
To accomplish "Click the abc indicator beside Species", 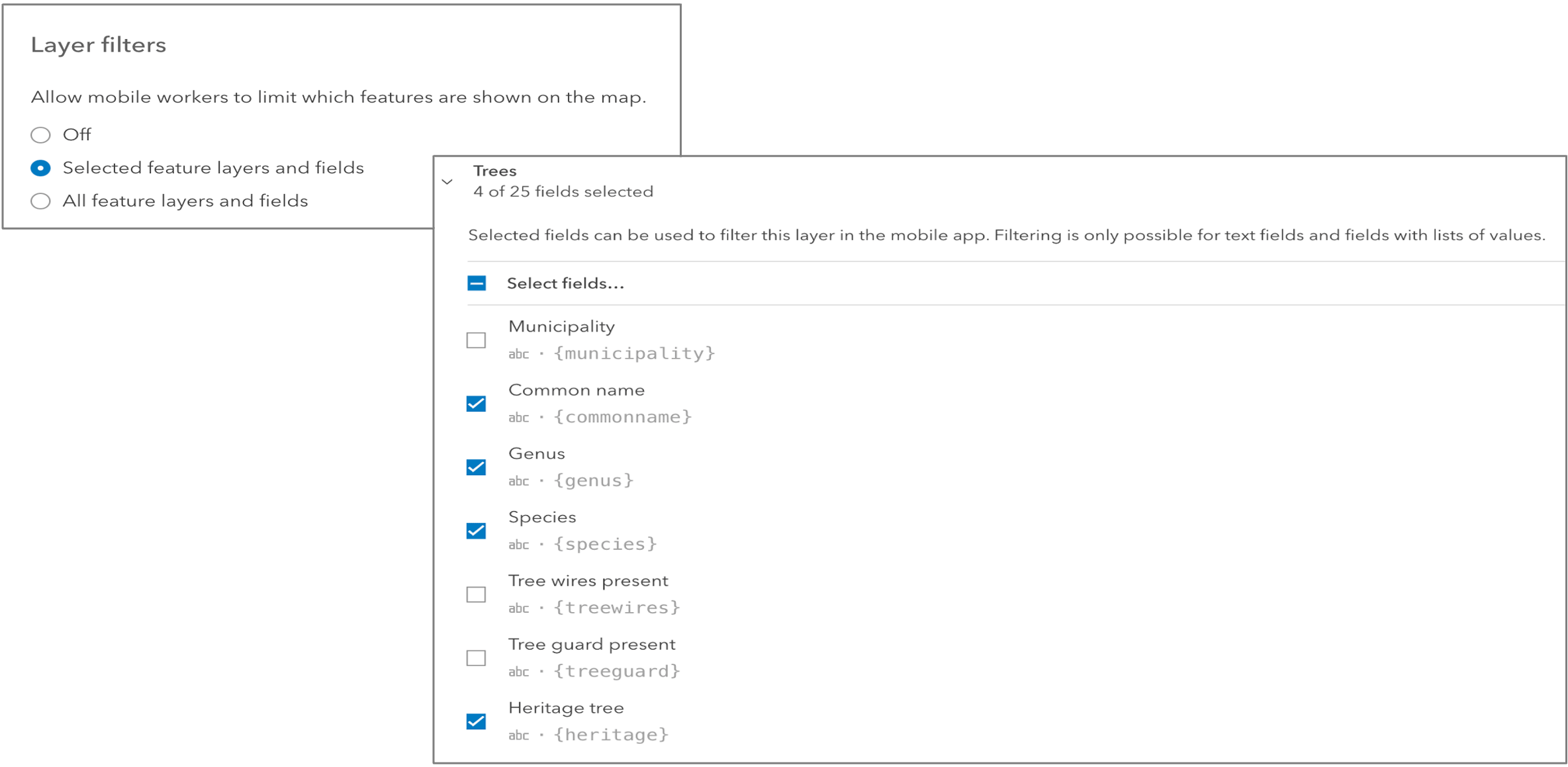I will (x=519, y=545).
